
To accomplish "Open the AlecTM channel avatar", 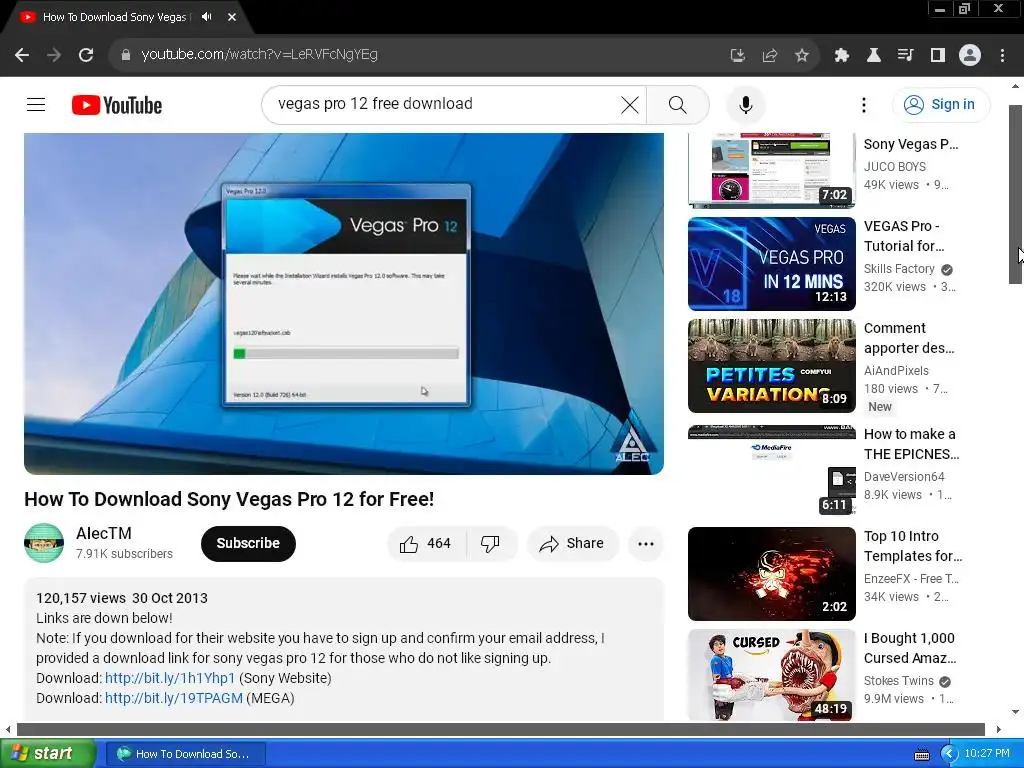I will pos(44,543).
